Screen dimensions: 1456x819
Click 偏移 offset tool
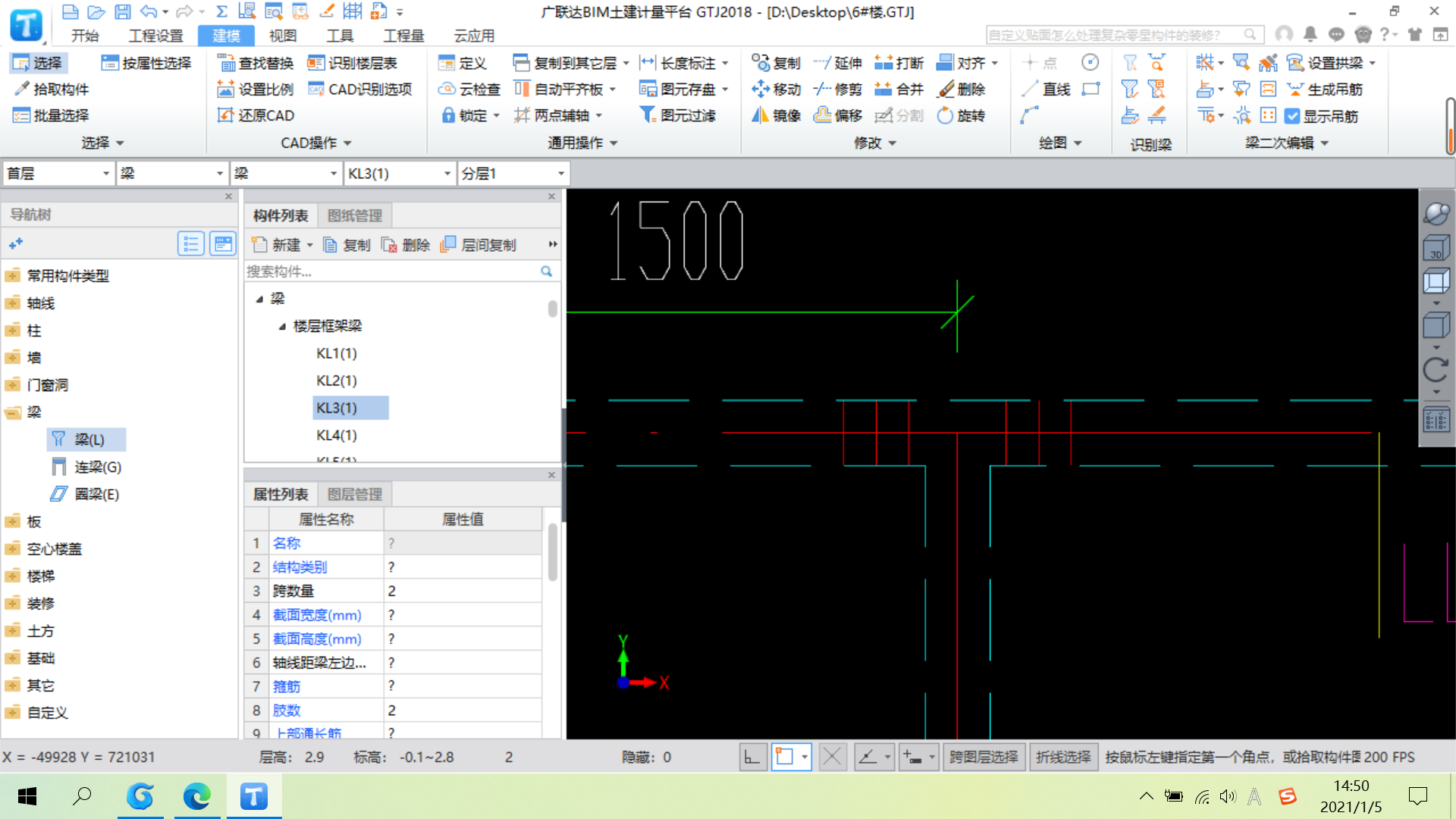pos(837,115)
